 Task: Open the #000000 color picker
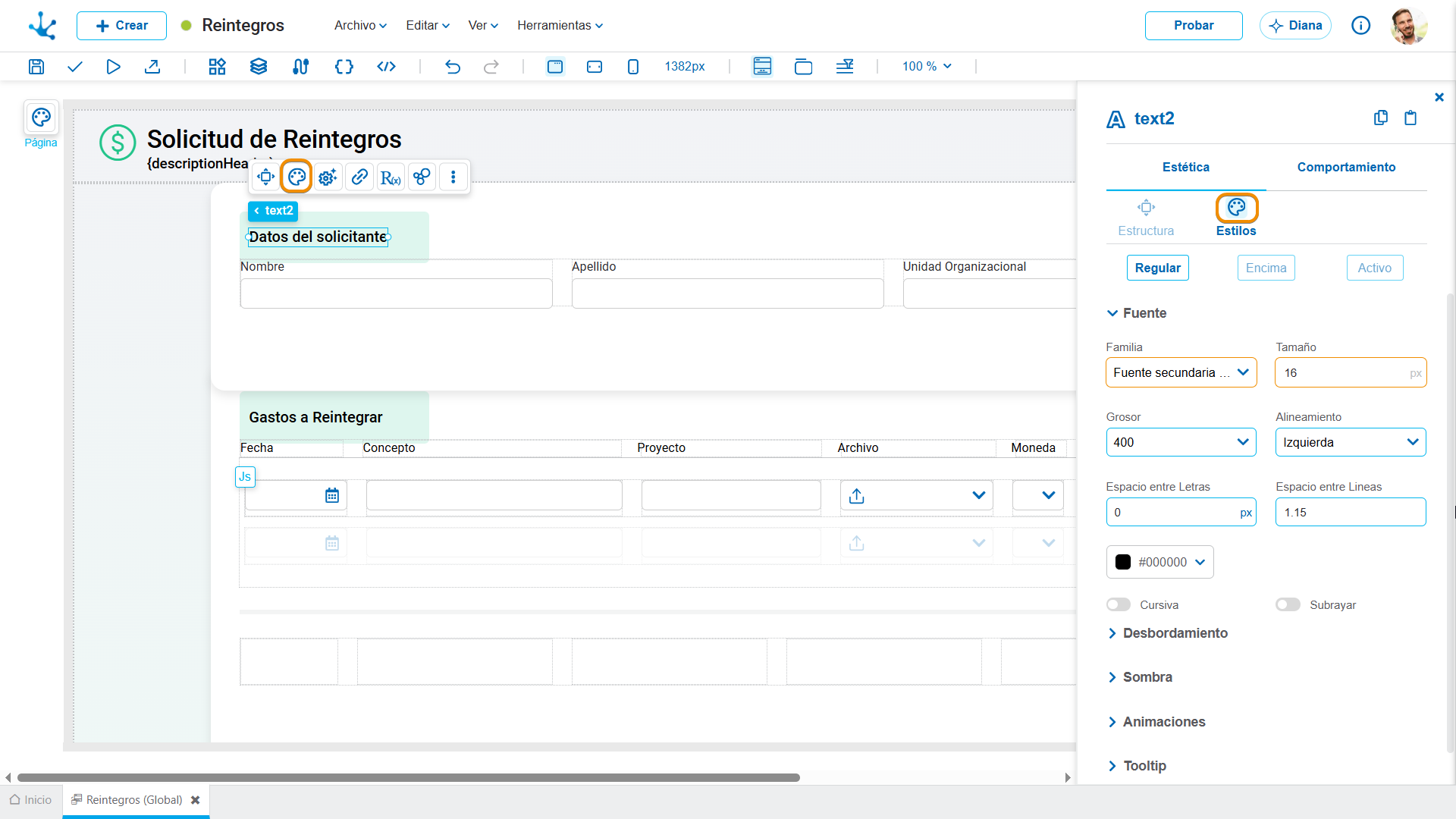click(1160, 562)
